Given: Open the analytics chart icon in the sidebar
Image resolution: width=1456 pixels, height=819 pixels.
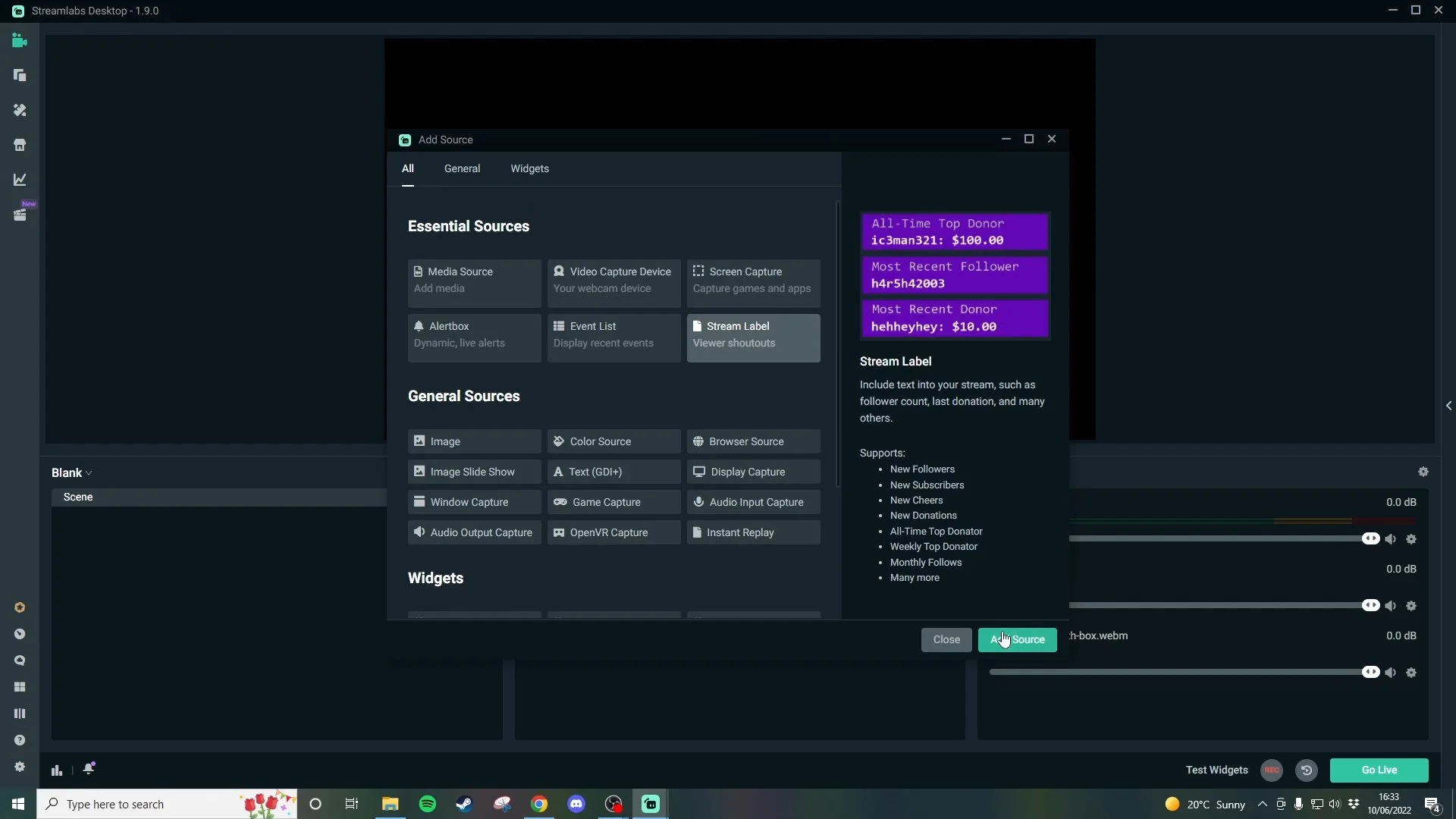Looking at the screenshot, I should (20, 180).
